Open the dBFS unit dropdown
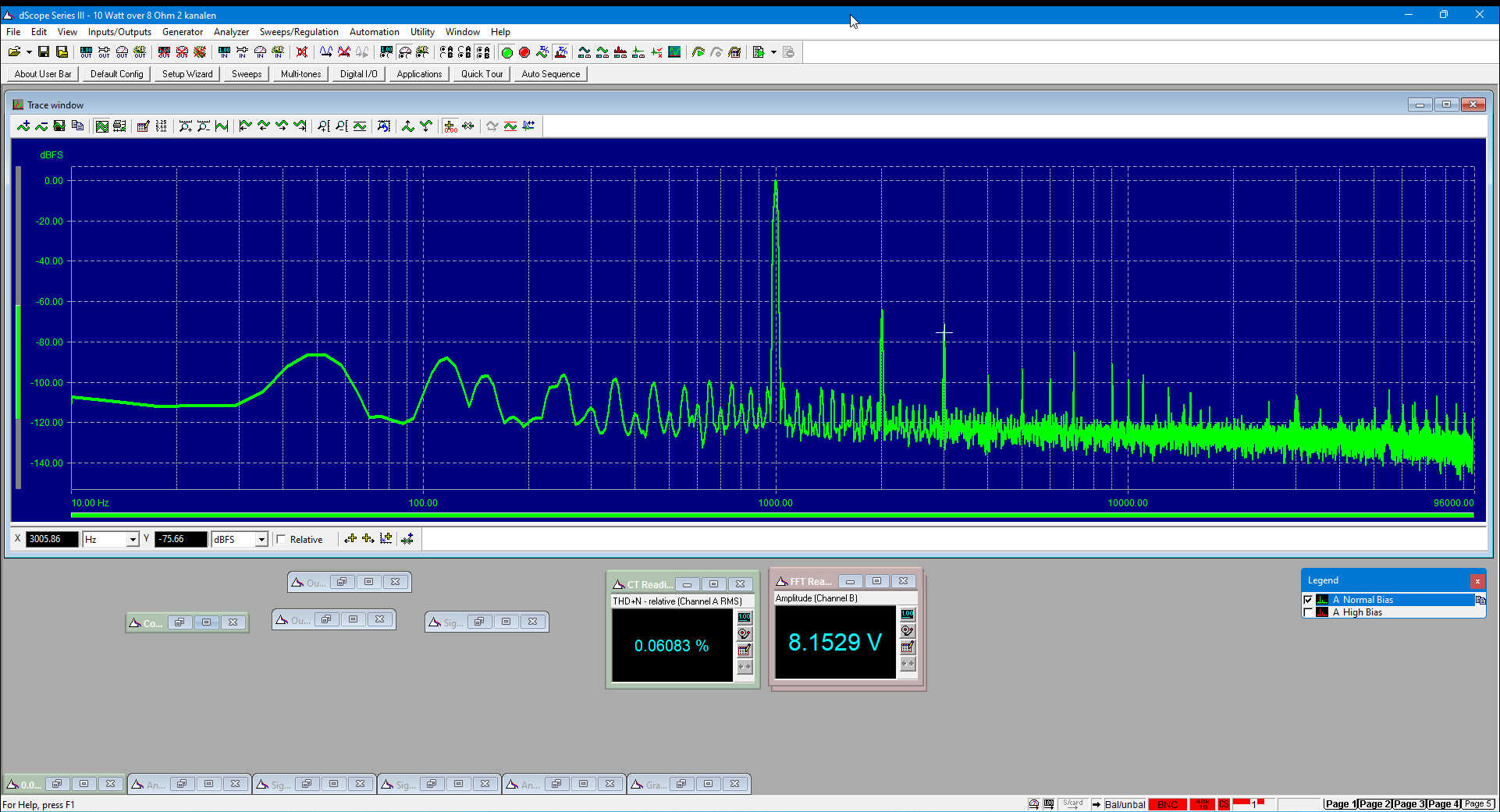The image size is (1500, 812). pos(261,539)
